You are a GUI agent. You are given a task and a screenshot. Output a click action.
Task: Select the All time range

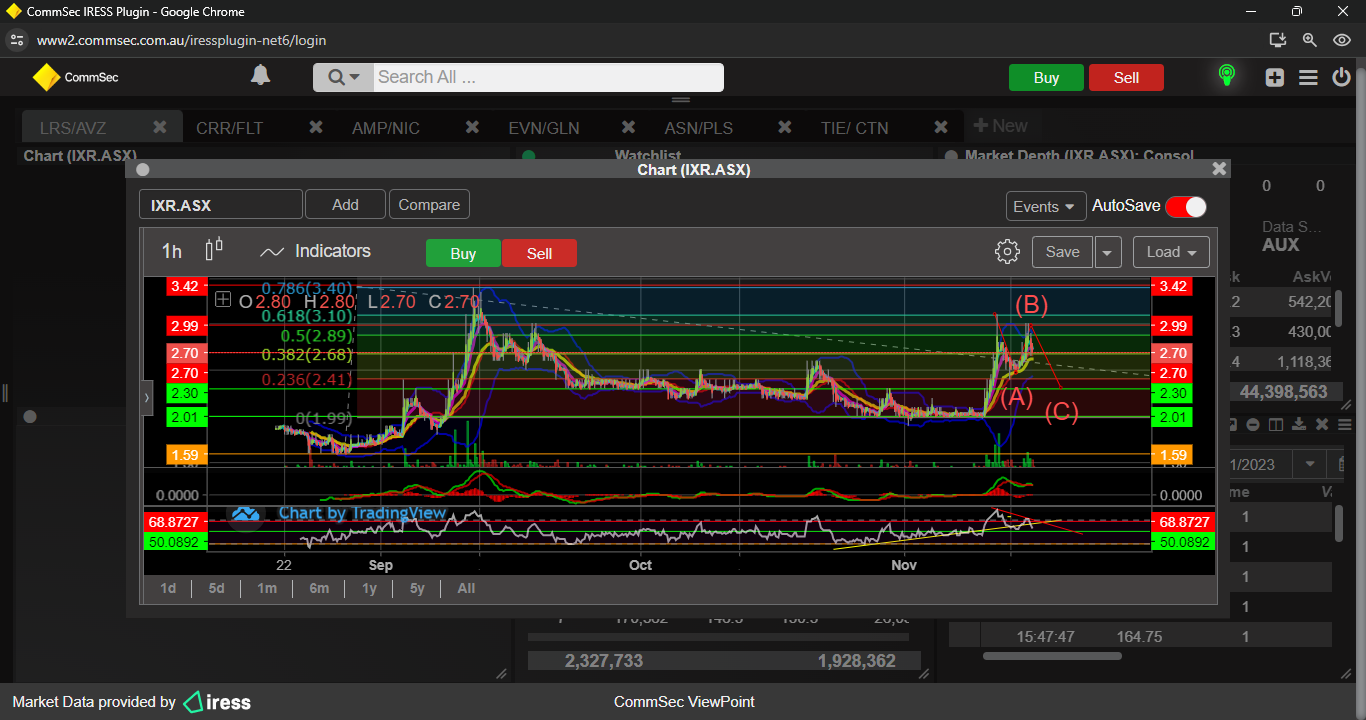466,588
